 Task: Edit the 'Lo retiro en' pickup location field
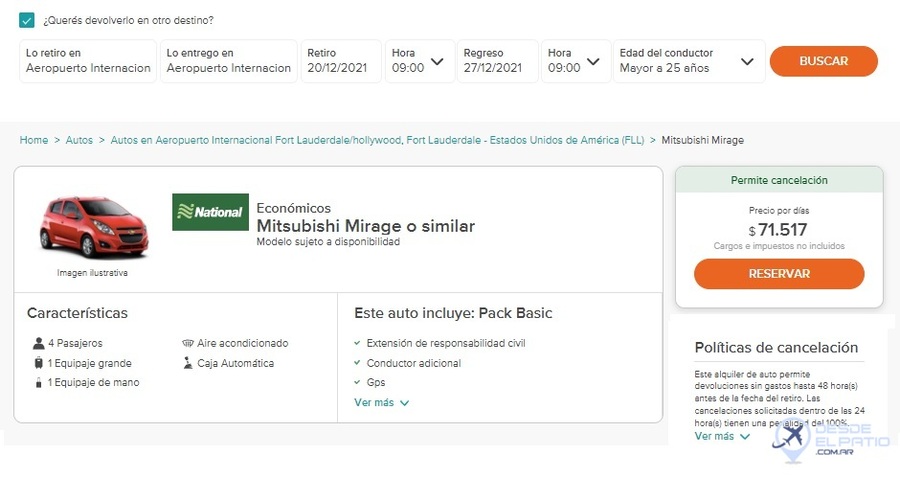point(88,61)
